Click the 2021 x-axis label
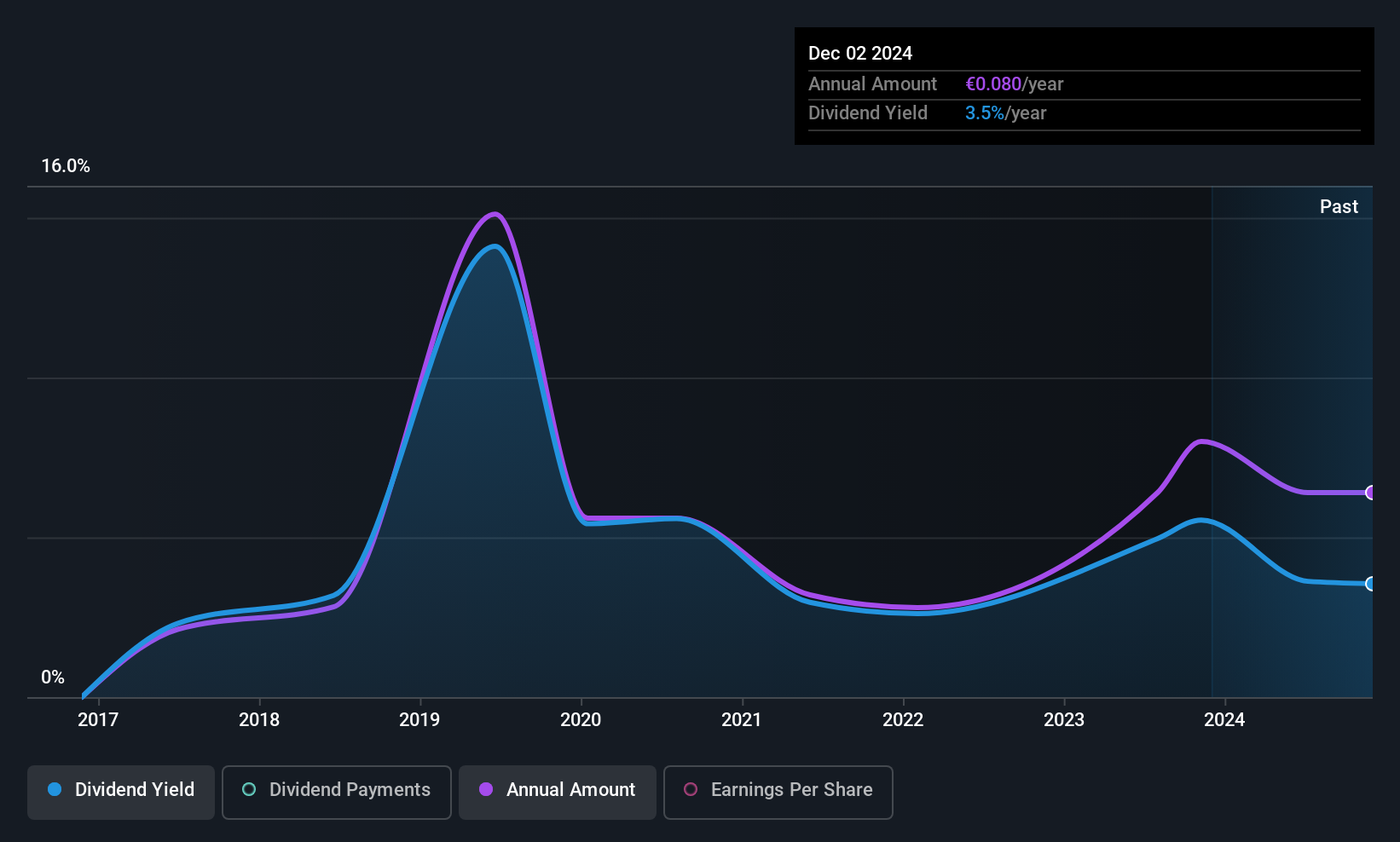The height and width of the screenshot is (842, 1400). coord(742,719)
